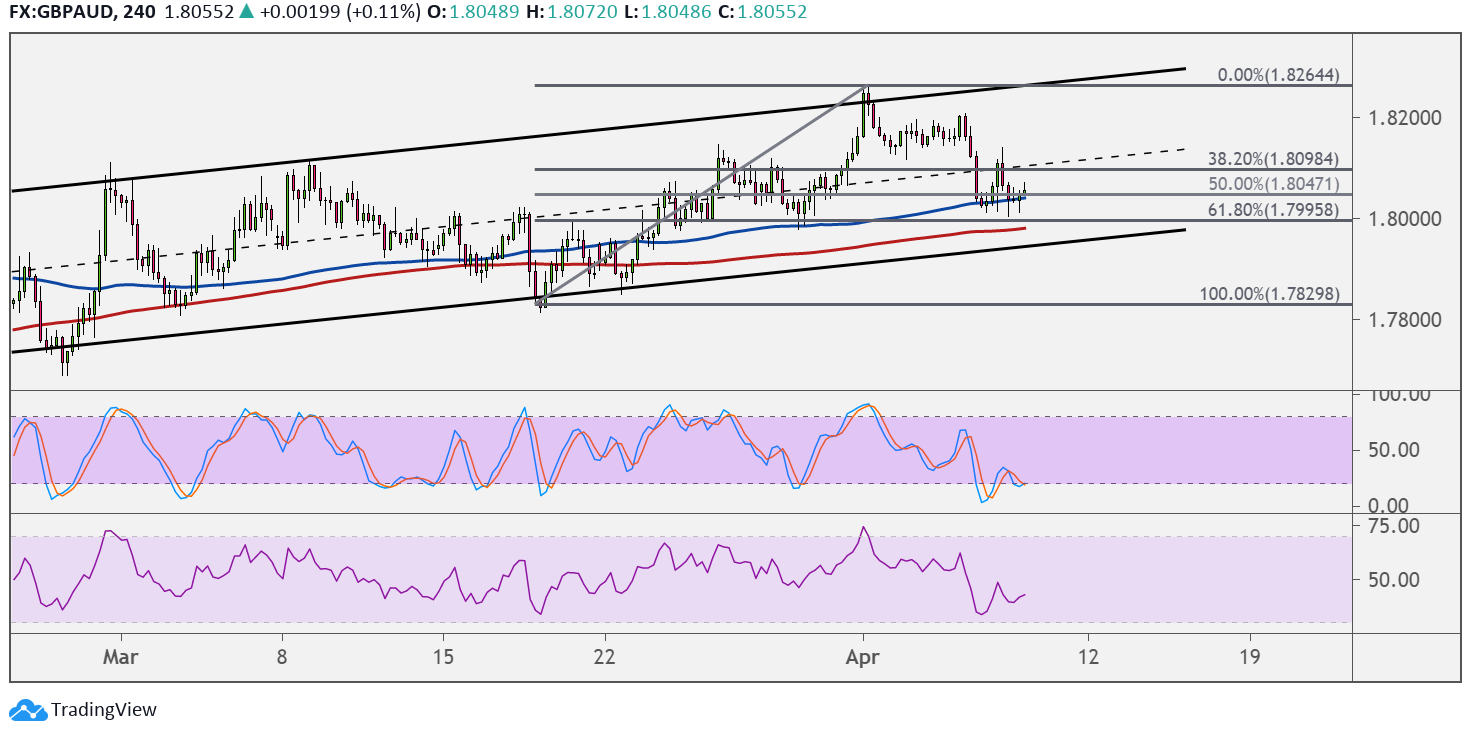Click the 19 date marker on time axis
Screen dimensions: 1471x737
pyautogui.click(x=1249, y=656)
